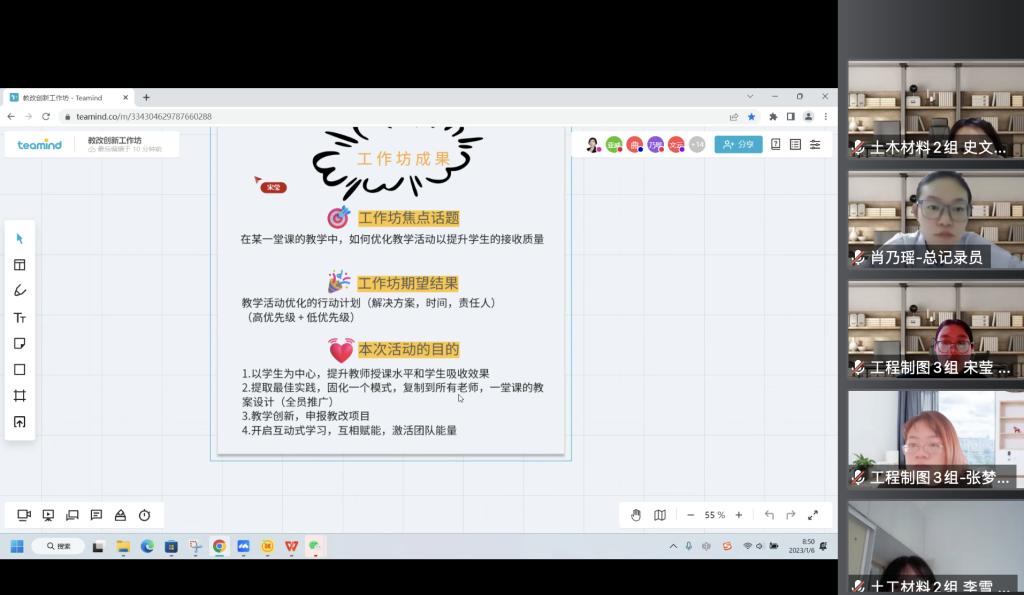Image resolution: width=1024 pixels, height=595 pixels.
Task: Click the browser back arrow
Action: (11, 116)
